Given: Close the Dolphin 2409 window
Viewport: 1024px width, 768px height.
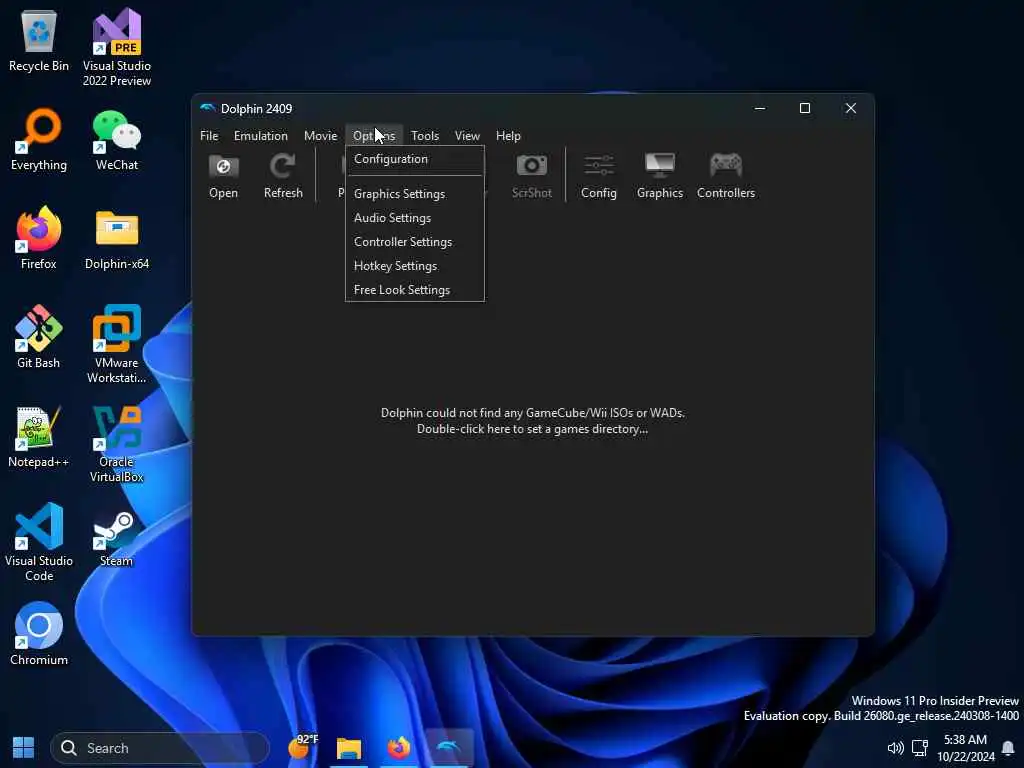Looking at the screenshot, I should tap(850, 108).
